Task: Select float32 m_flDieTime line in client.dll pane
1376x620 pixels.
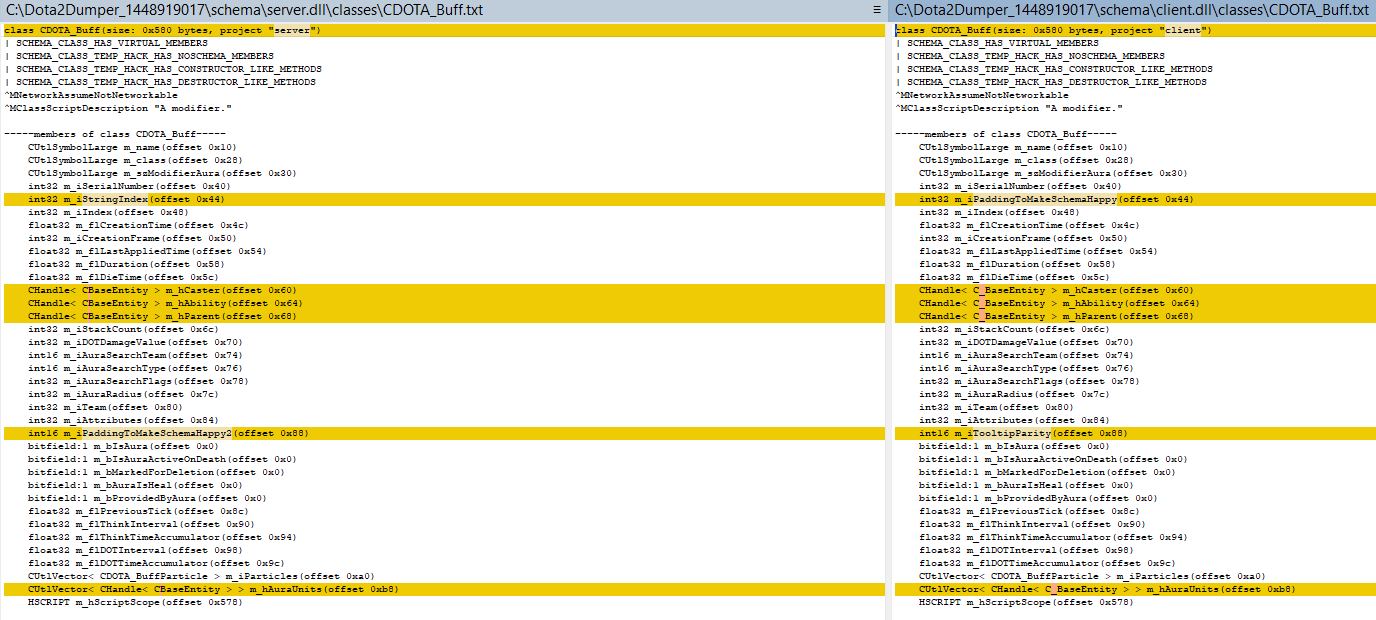Action: [1014, 277]
